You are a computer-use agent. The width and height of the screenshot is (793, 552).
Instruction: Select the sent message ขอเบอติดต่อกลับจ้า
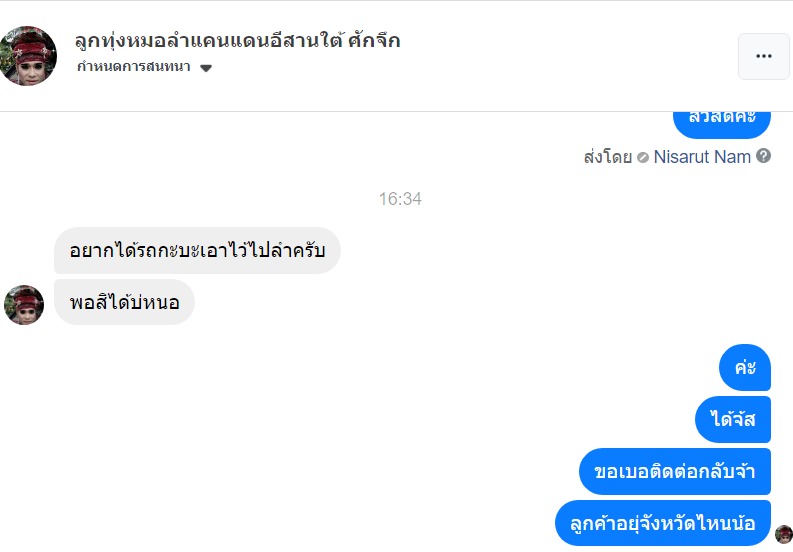(674, 472)
